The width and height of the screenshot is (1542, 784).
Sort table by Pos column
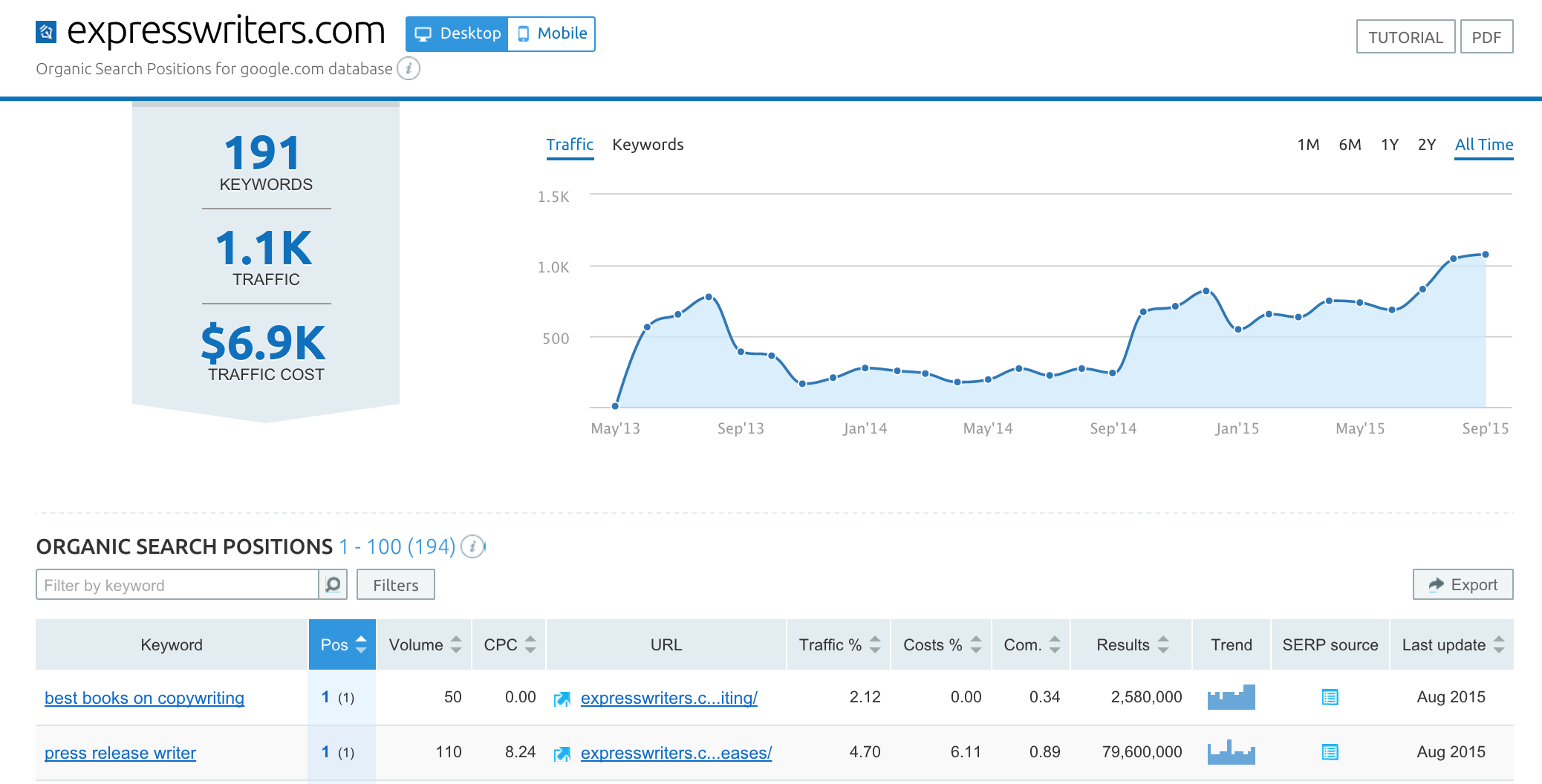(x=342, y=644)
